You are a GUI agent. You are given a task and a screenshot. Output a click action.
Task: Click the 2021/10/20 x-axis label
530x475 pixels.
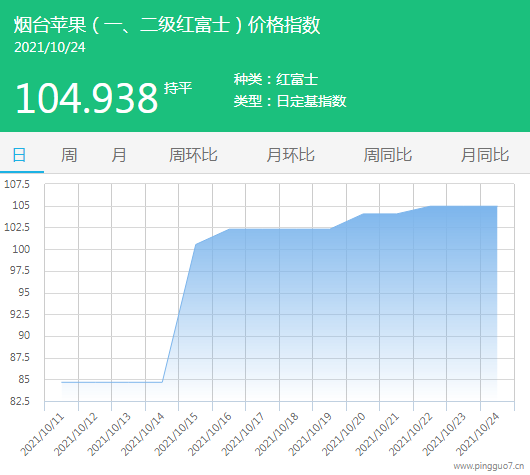343,434
